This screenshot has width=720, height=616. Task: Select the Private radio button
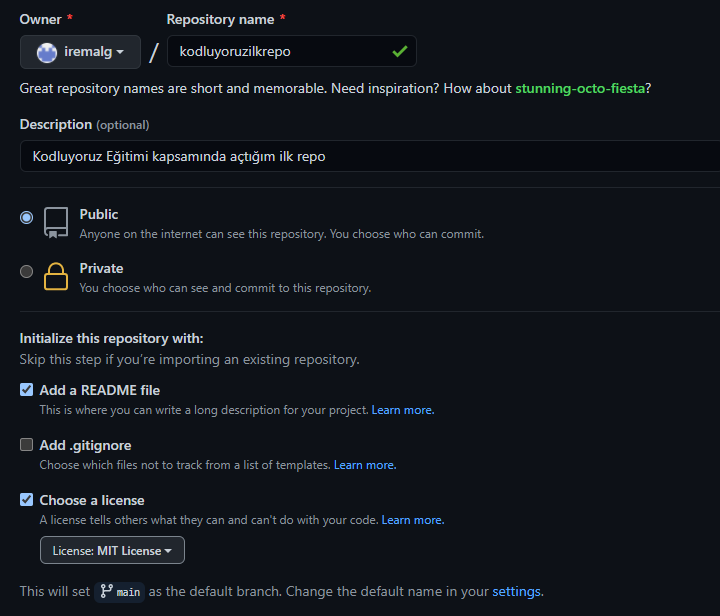pyautogui.click(x=27, y=271)
